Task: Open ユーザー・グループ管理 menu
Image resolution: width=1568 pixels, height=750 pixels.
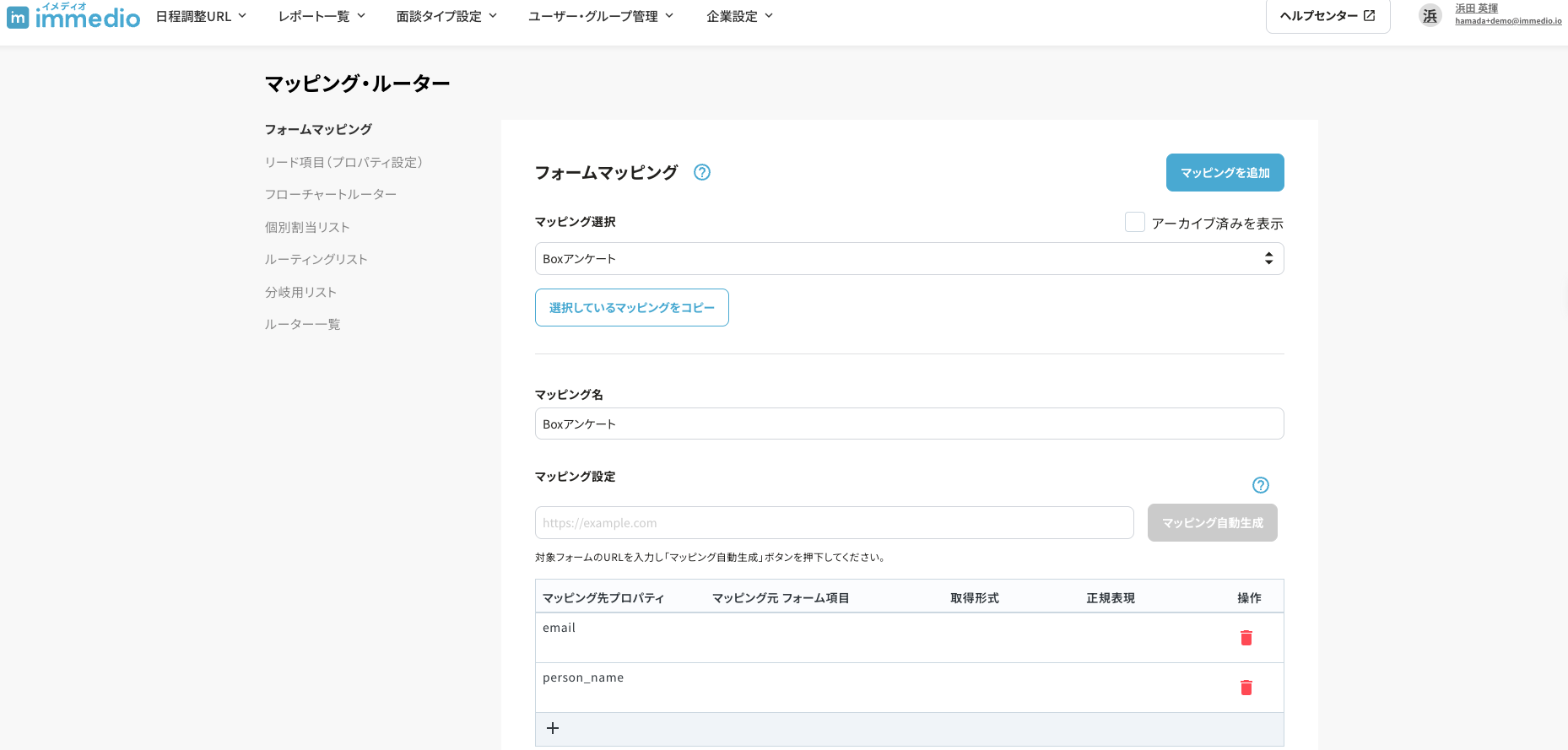Action: click(x=601, y=16)
